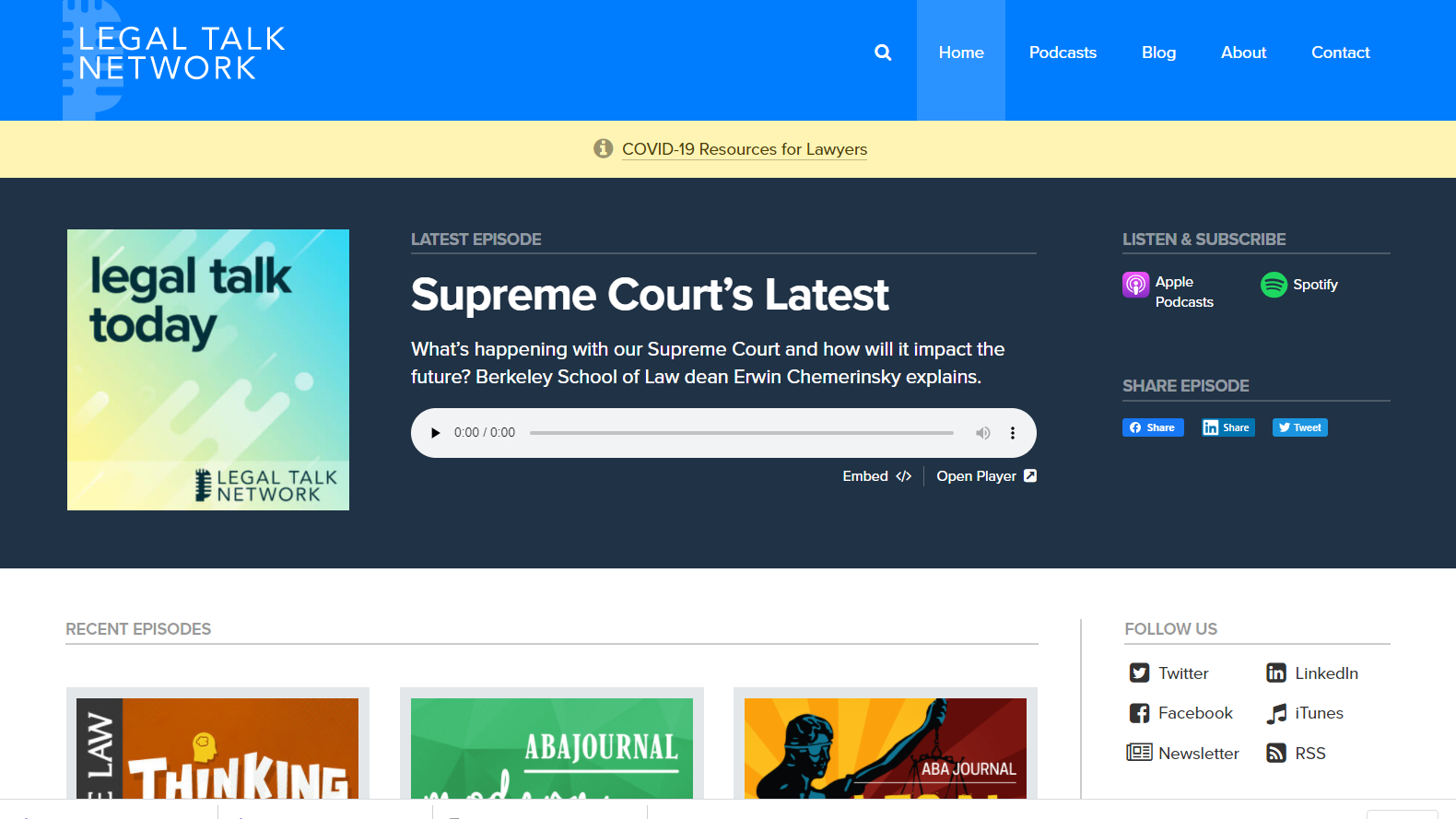The width and height of the screenshot is (1456, 819).
Task: Open the ABA Journal Legal Rebels thumbnail
Action: point(886,748)
